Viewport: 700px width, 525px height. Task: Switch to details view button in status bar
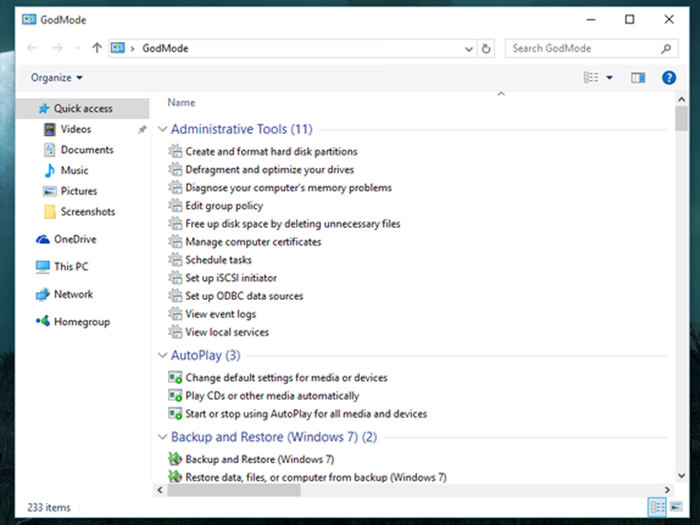[x=656, y=507]
